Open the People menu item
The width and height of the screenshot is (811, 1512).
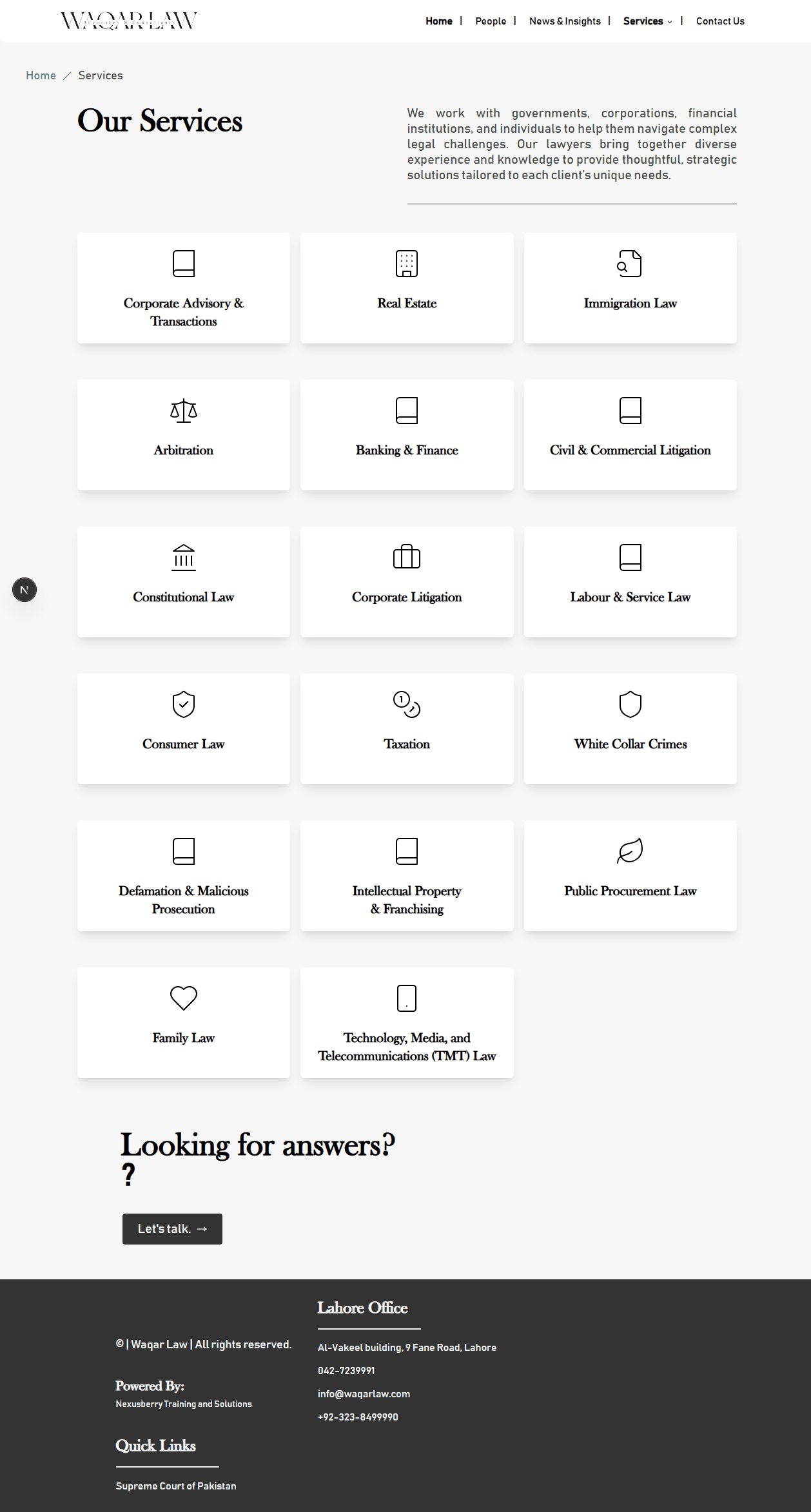tap(491, 21)
